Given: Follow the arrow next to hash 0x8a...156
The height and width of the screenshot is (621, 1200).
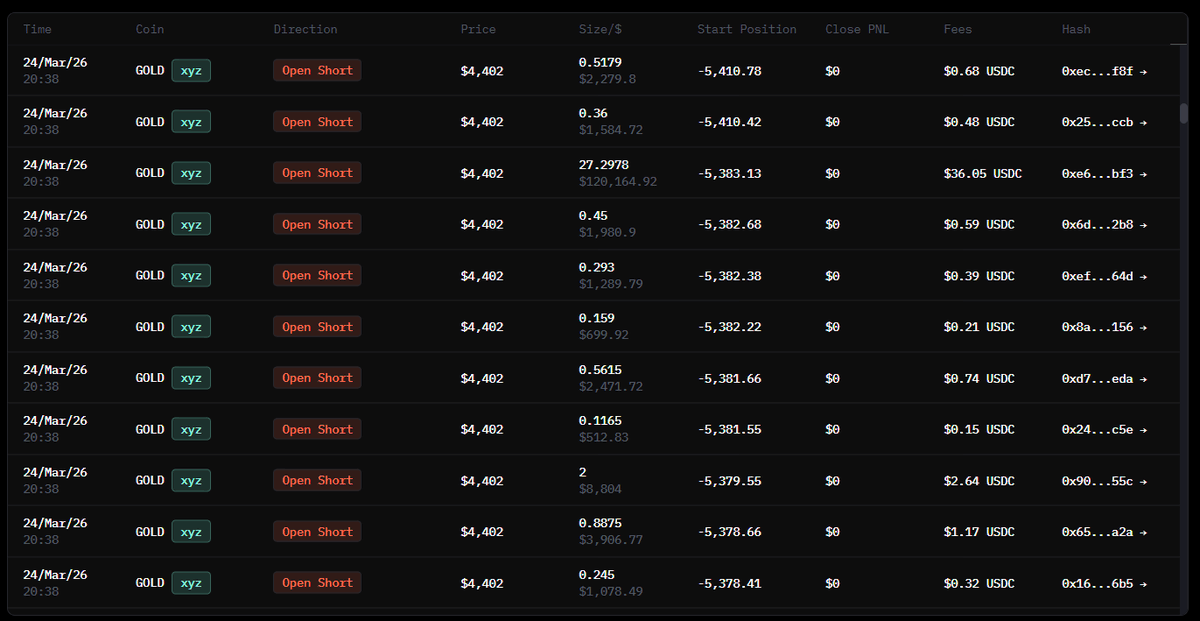Looking at the screenshot, I should point(1143,328).
